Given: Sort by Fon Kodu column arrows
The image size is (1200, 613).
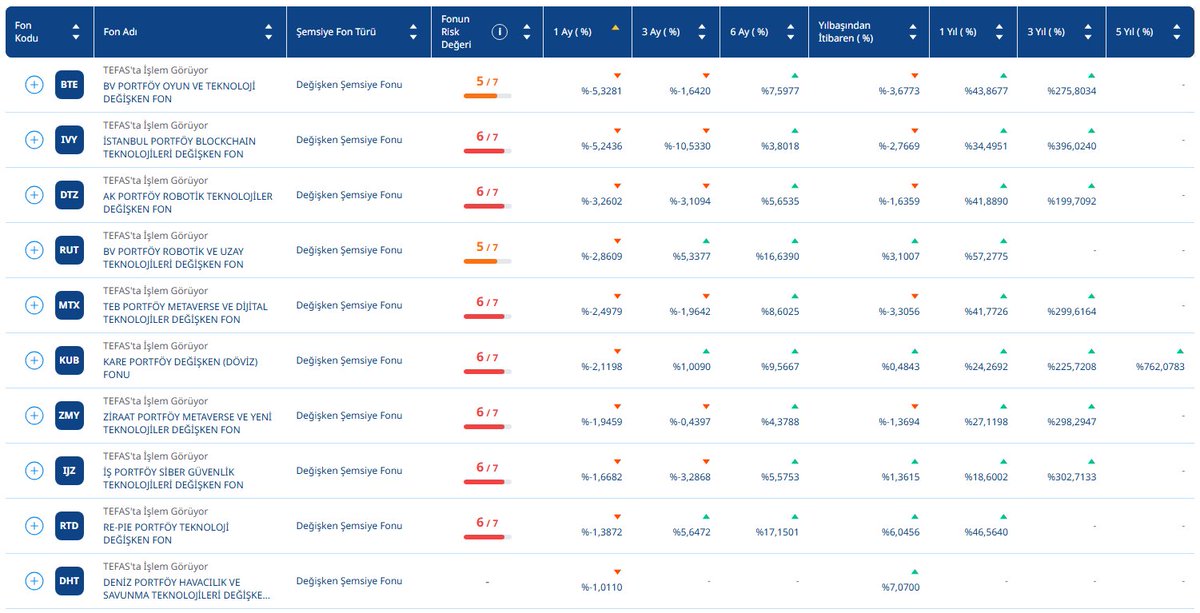Looking at the screenshot, I should (x=76, y=32).
